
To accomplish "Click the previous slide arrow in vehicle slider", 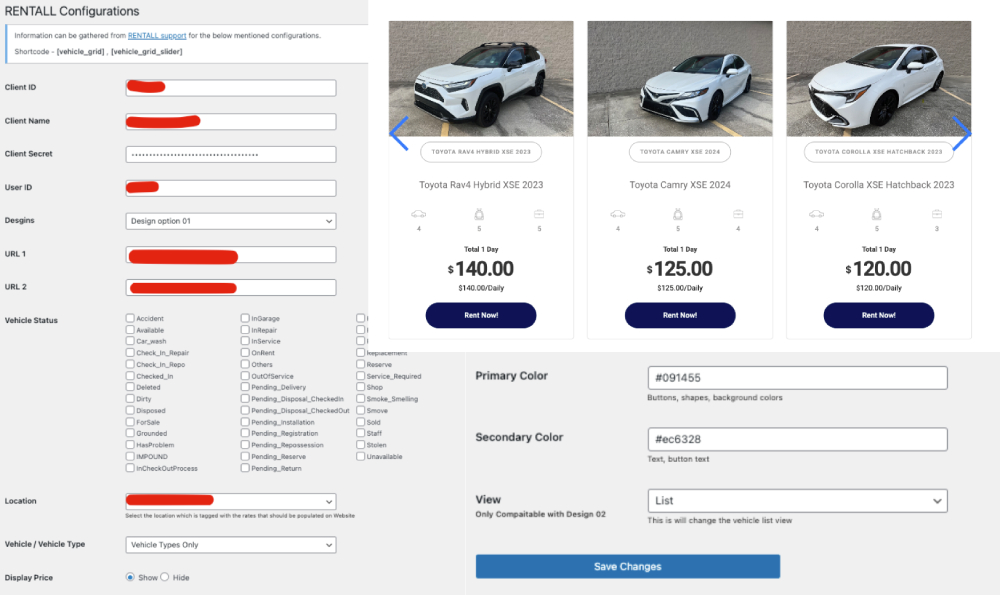I will tap(398, 133).
